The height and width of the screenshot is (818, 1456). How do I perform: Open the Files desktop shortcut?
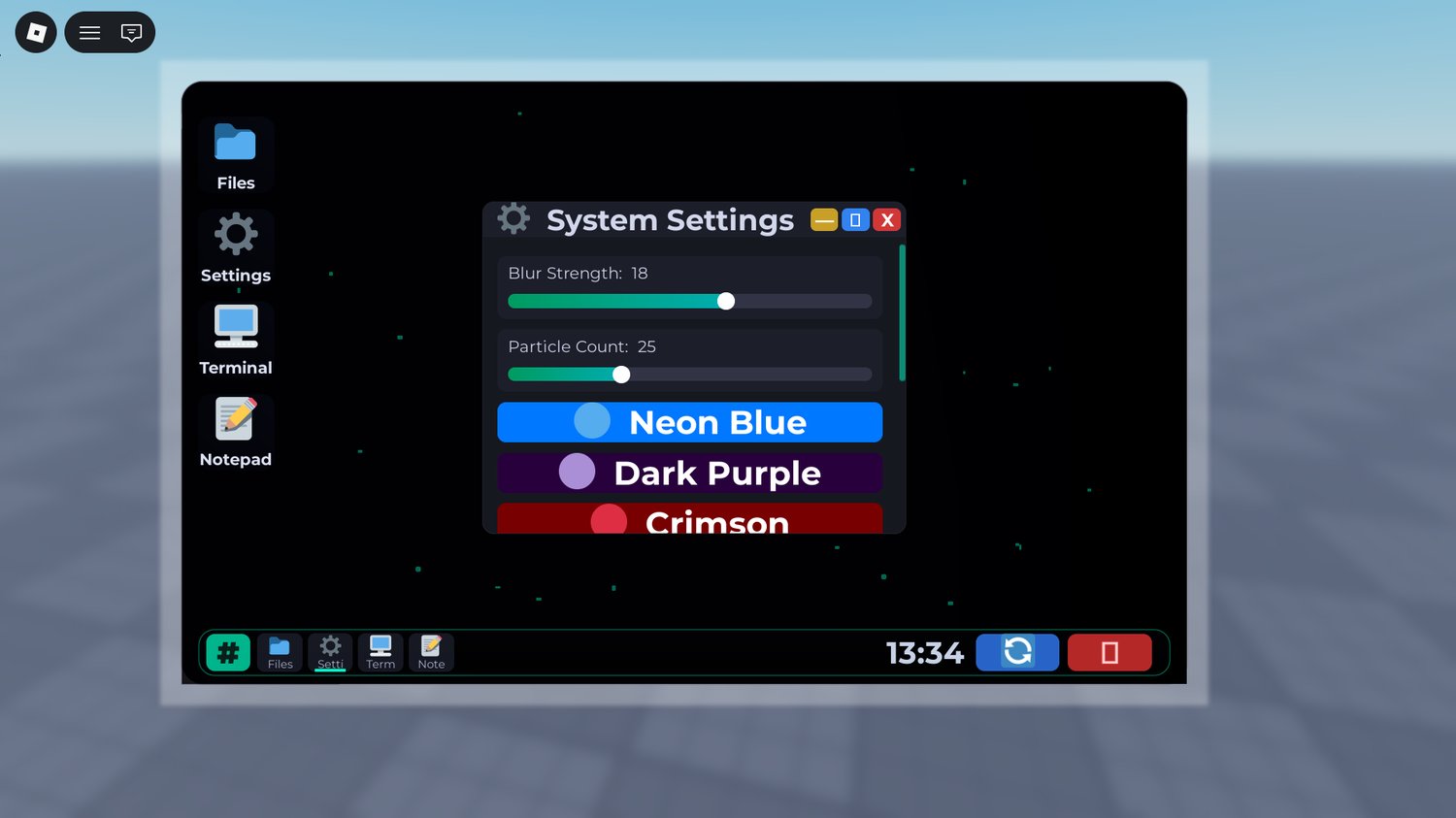236,155
